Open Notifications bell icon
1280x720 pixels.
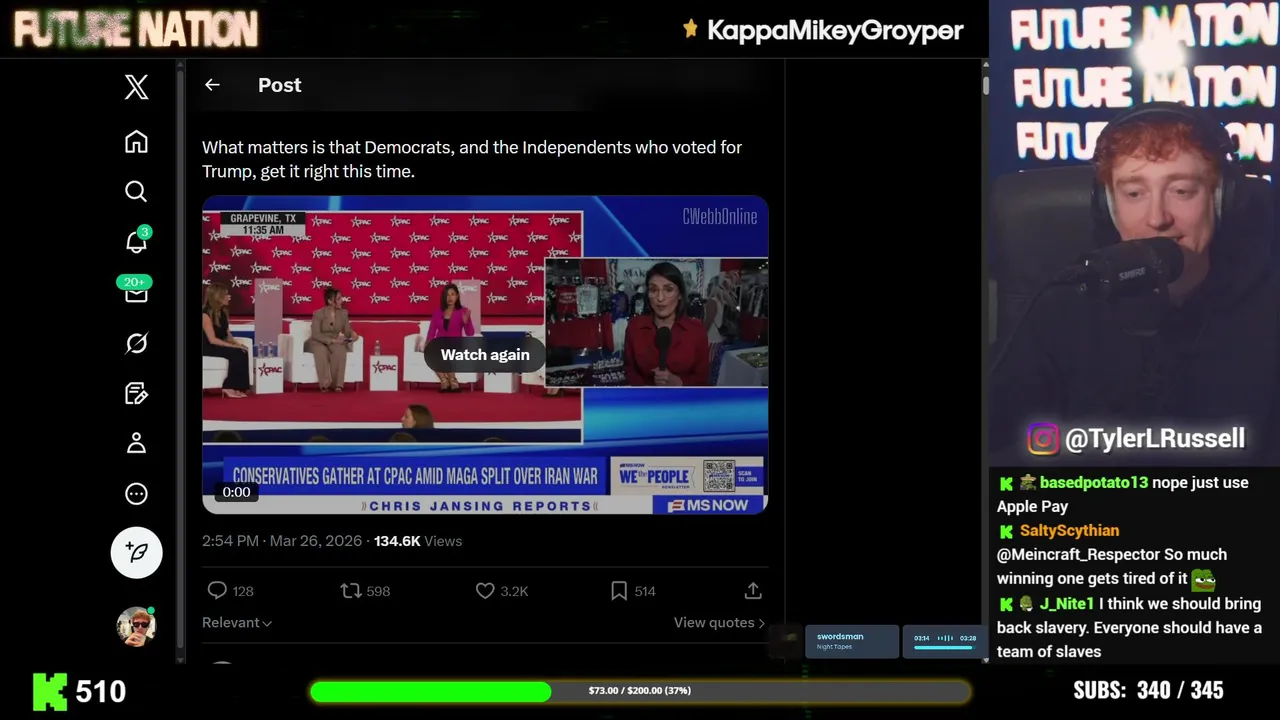coord(136,242)
